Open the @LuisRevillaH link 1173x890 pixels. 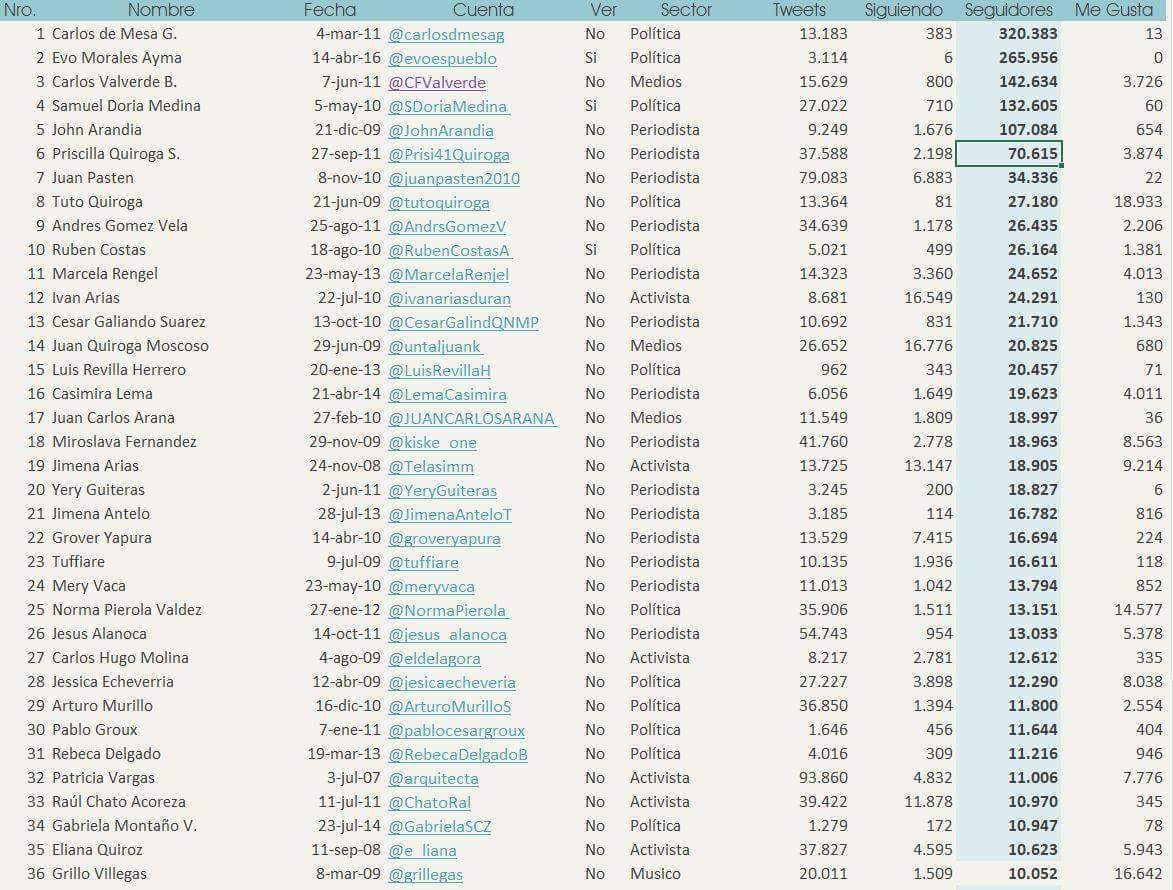pyautogui.click(x=440, y=370)
